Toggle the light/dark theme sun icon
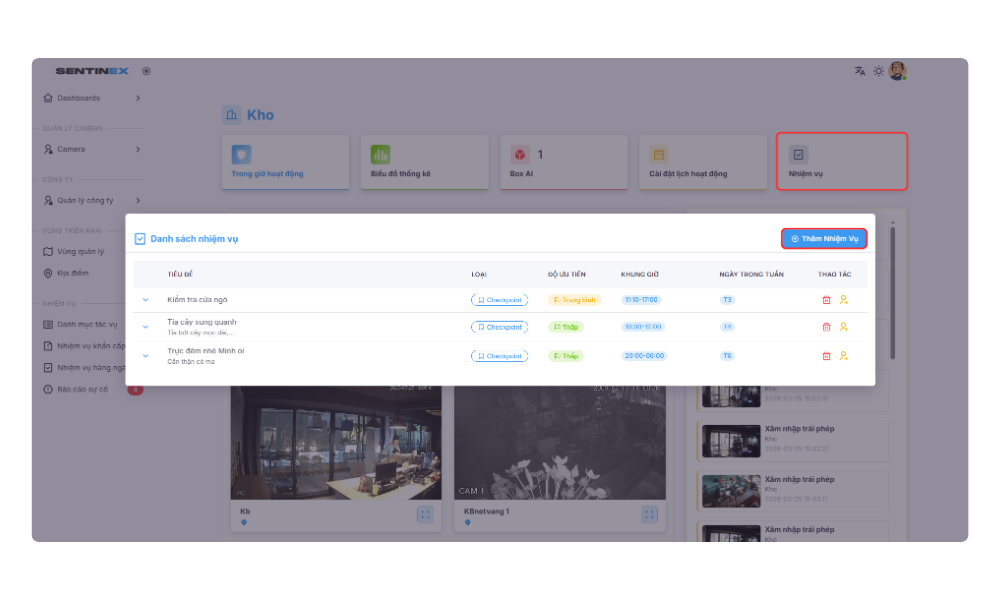Viewport: 1000px width, 600px height. tap(878, 71)
